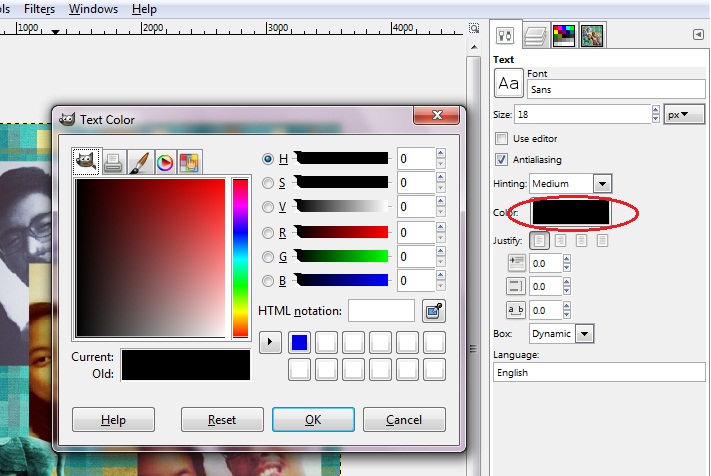Add current color to history arrow button

tap(270, 342)
